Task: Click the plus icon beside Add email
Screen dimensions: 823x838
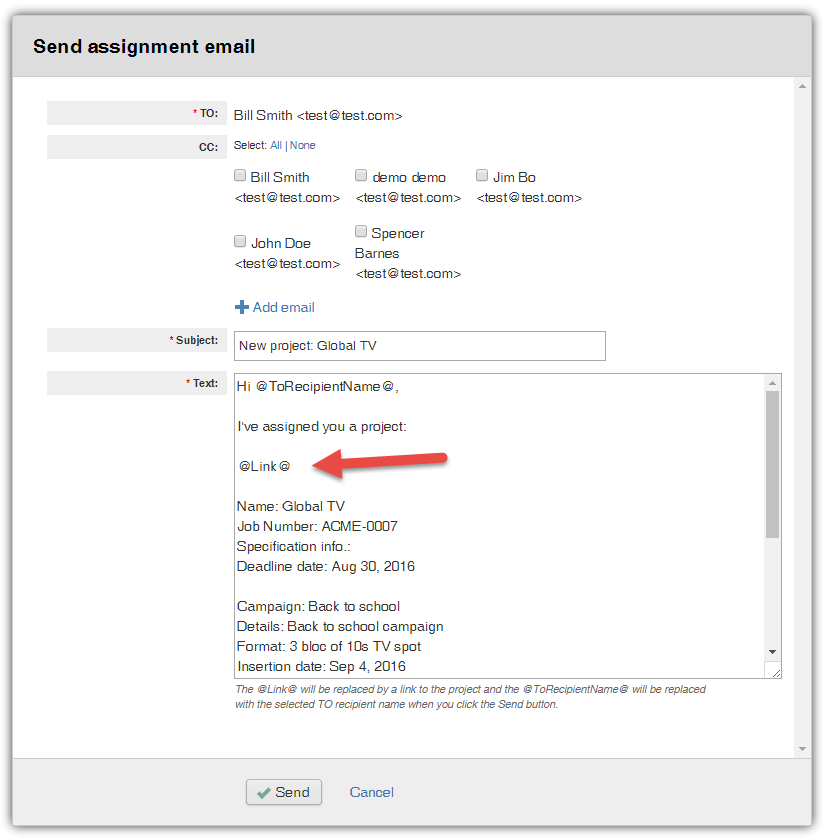Action: tap(241, 308)
